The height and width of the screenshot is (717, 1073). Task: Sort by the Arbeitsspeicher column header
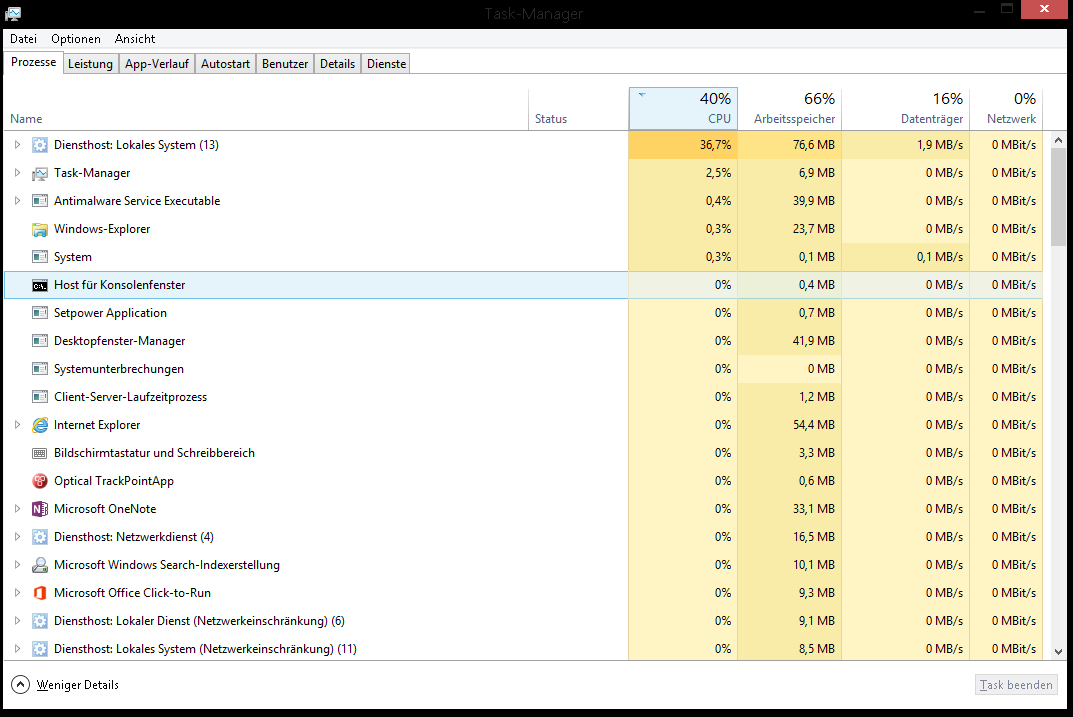(790, 109)
